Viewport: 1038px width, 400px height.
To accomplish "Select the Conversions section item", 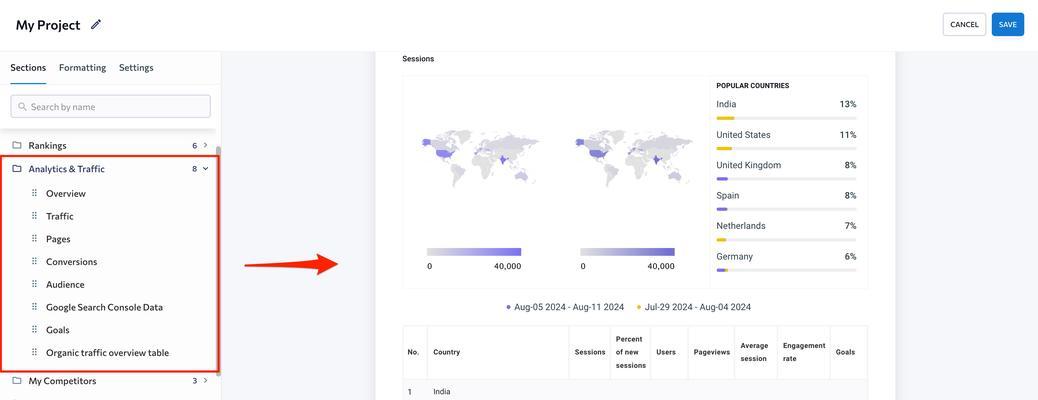I will pos(71,262).
